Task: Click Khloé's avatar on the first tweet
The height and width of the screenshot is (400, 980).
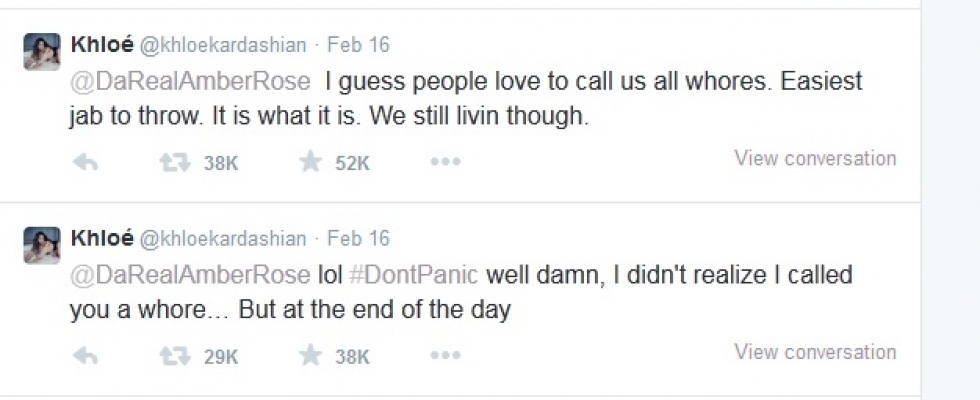Action: point(42,52)
